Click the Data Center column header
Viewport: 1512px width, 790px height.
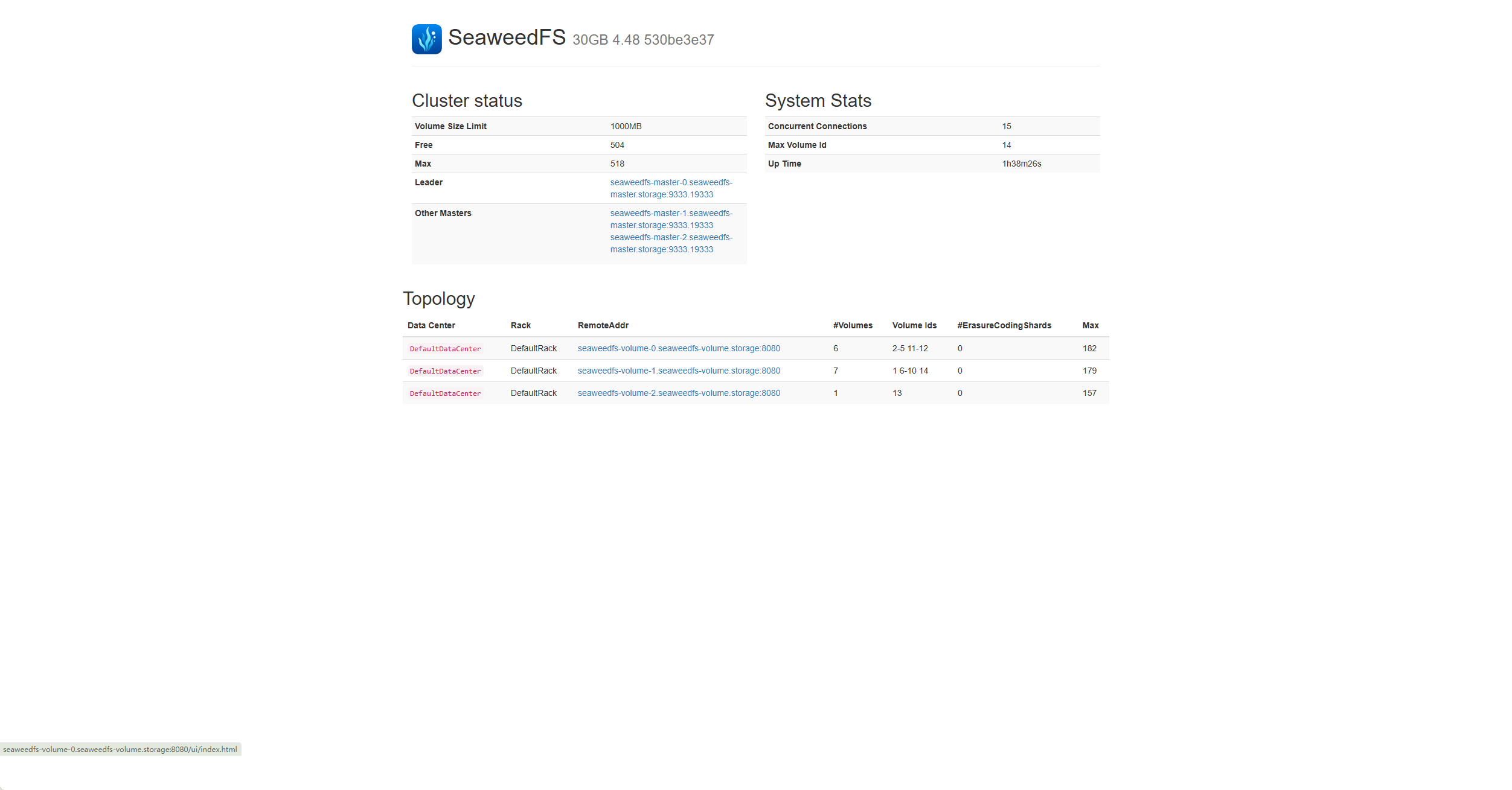[x=431, y=325]
